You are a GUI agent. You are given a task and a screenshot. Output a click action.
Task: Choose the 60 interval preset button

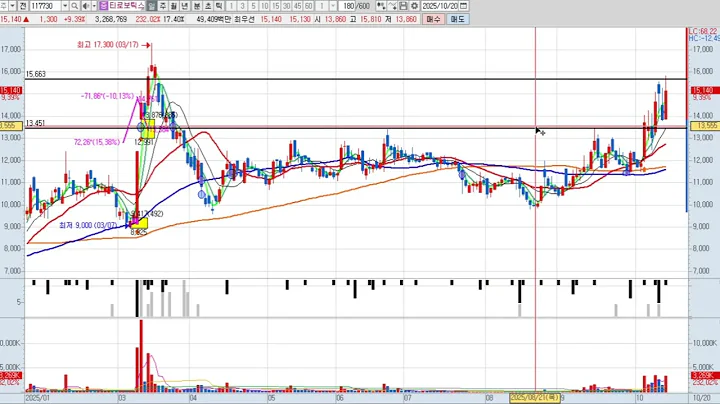(309, 6)
